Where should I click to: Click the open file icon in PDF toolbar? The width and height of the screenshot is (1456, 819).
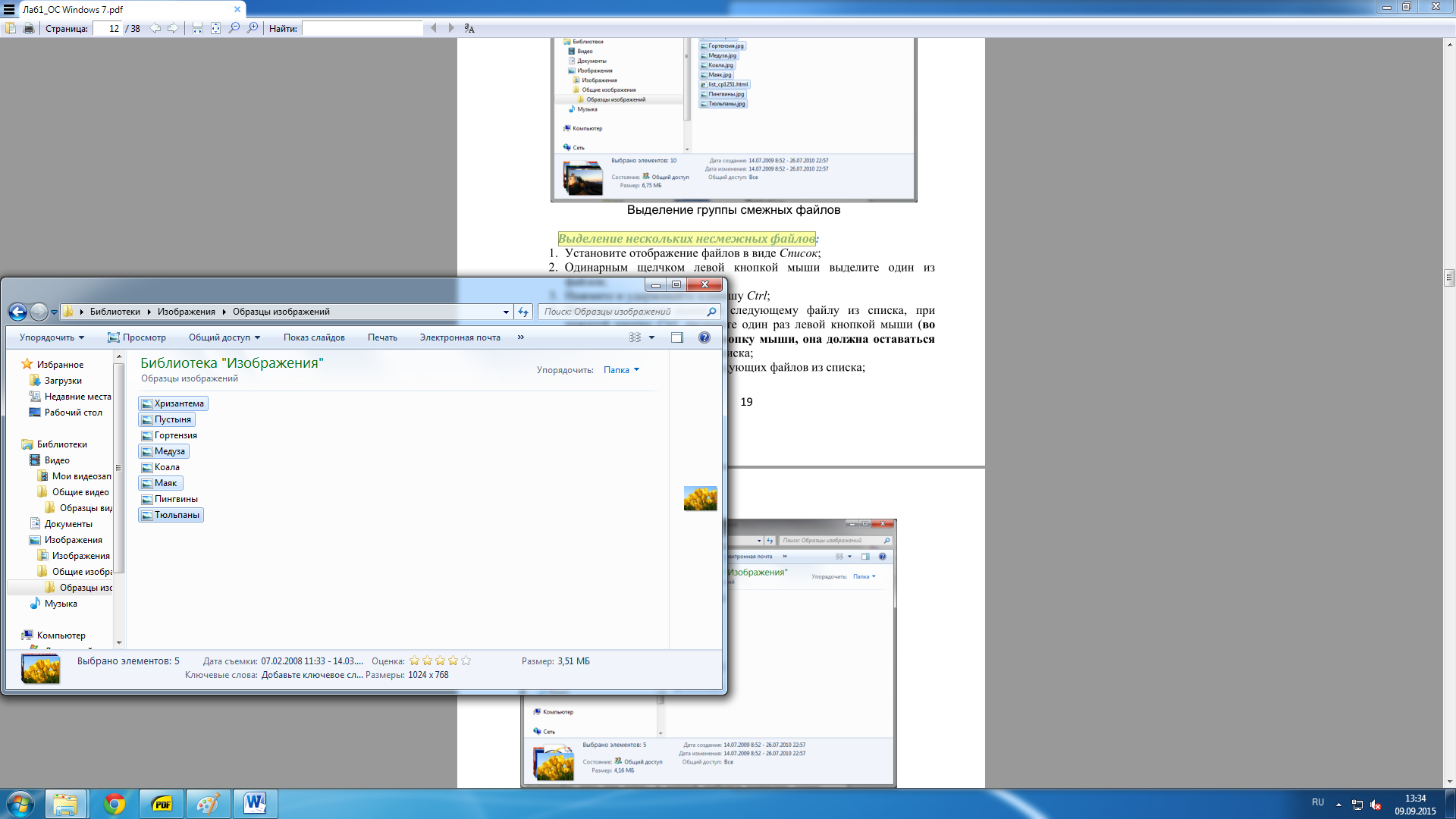pos(11,28)
